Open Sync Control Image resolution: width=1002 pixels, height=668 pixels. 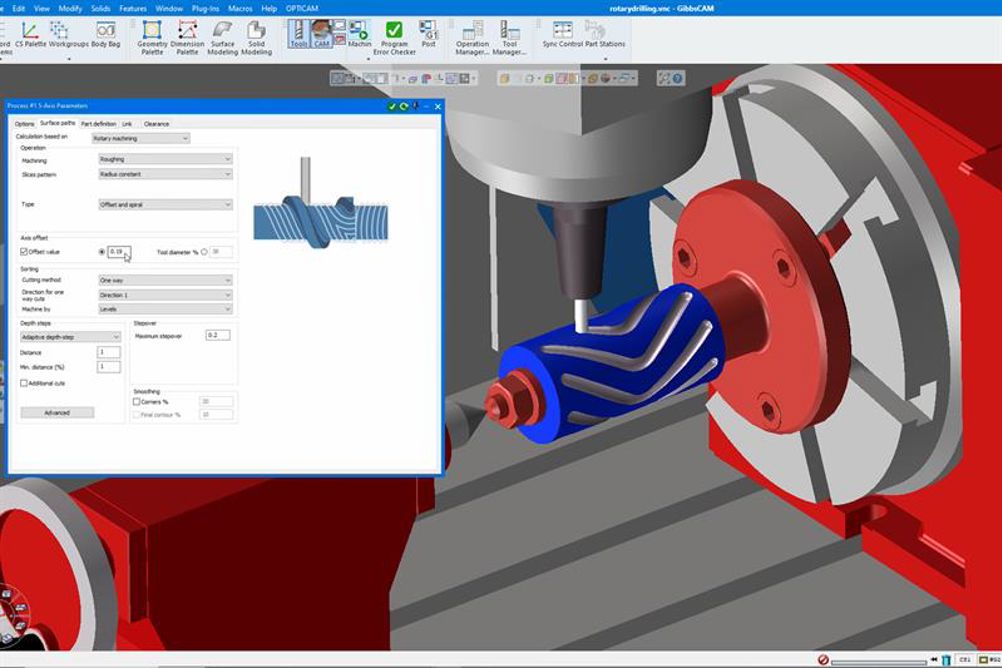[x=562, y=35]
